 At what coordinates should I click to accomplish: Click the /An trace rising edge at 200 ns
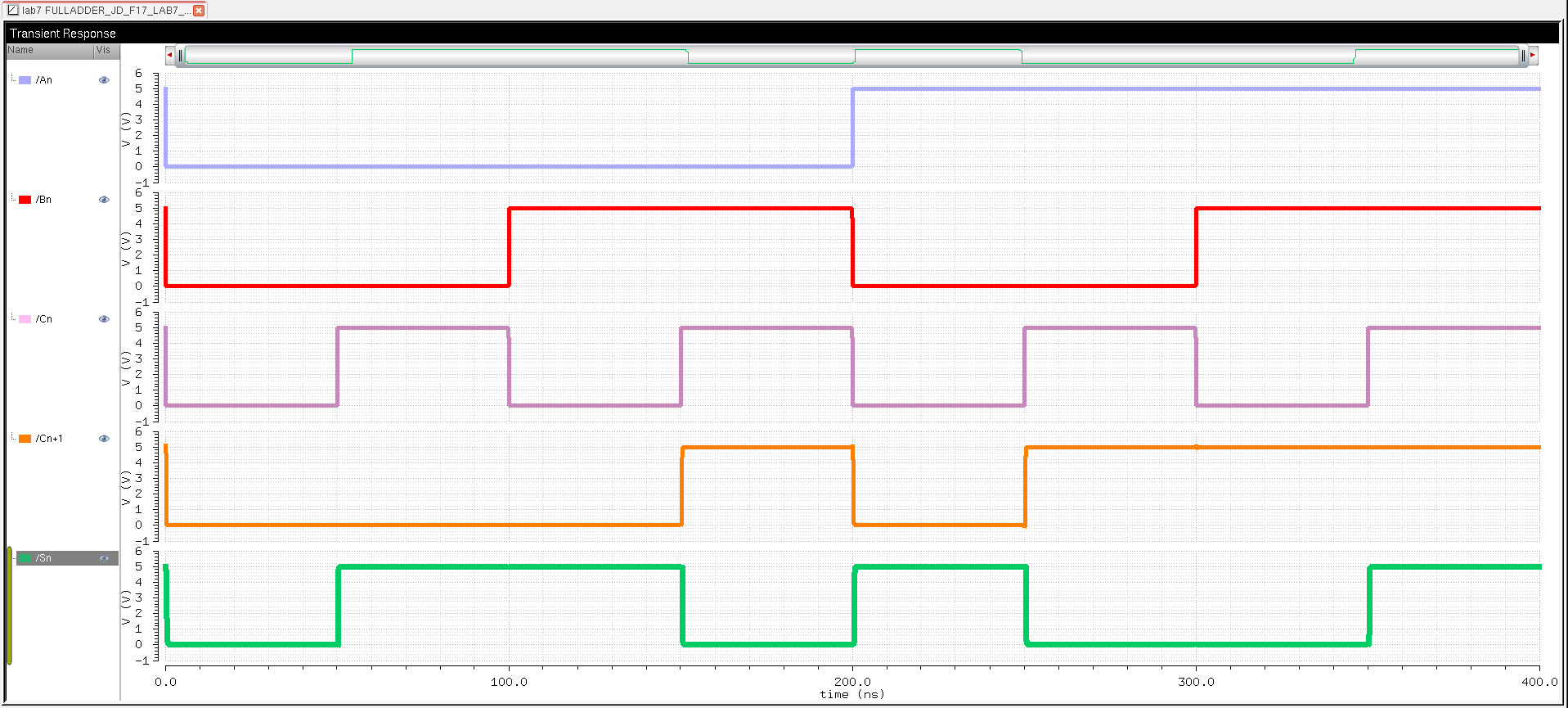pos(853,128)
